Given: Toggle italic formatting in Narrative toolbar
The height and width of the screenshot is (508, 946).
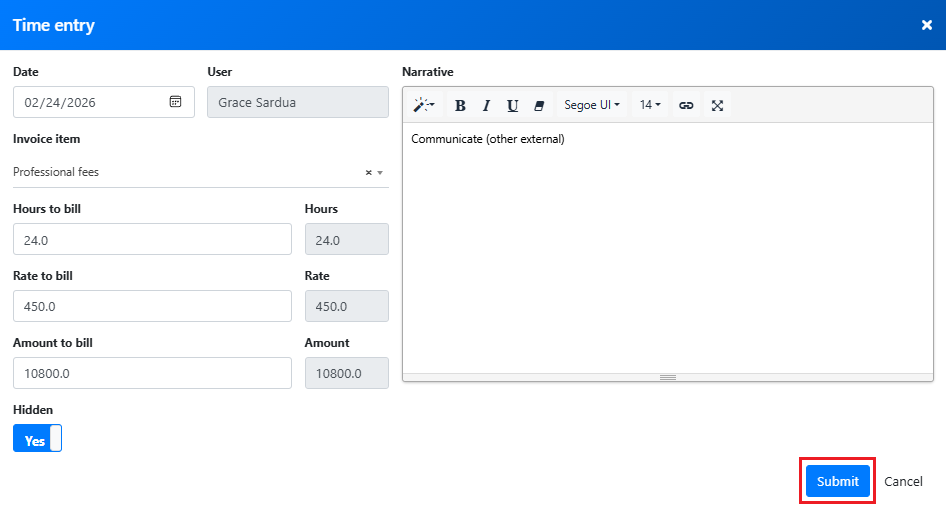Looking at the screenshot, I should [x=486, y=105].
